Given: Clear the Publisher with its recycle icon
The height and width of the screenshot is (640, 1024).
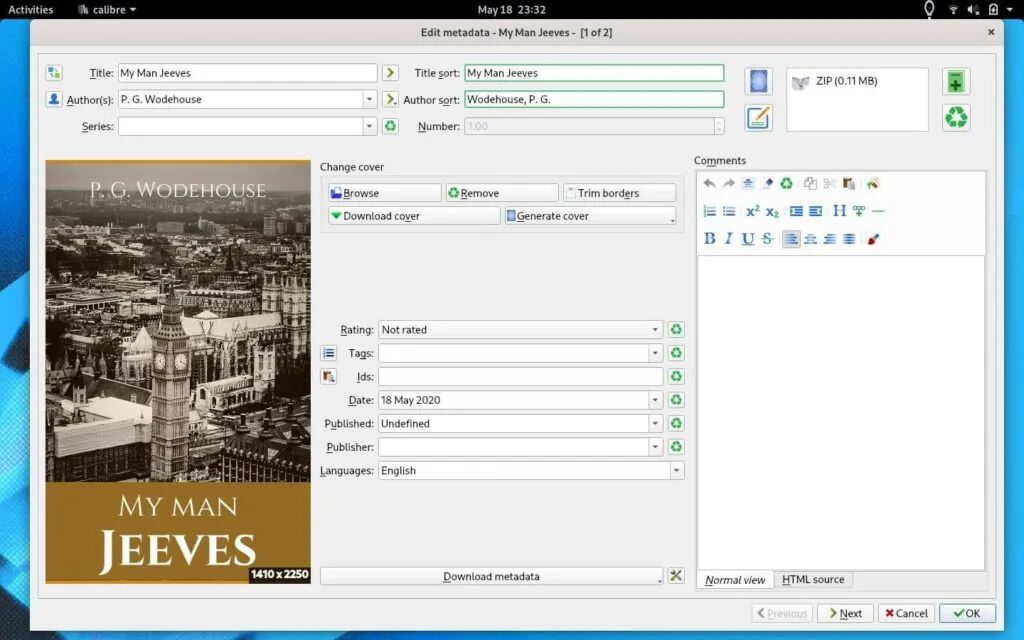Looking at the screenshot, I should pyautogui.click(x=676, y=447).
